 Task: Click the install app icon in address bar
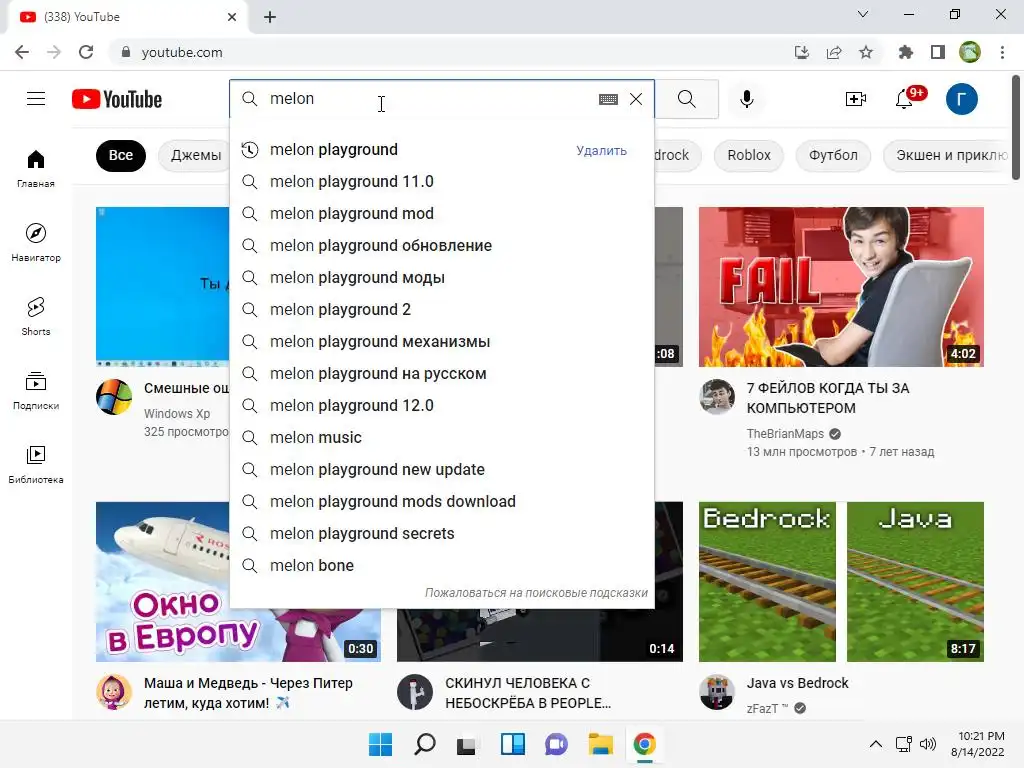pyautogui.click(x=802, y=52)
